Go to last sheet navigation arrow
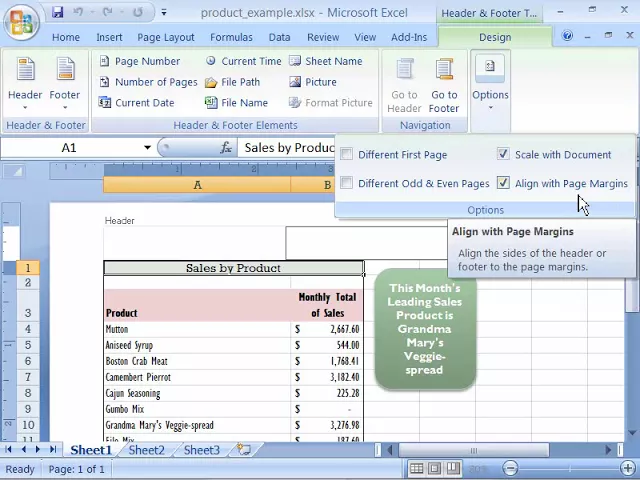The image size is (640, 480). pyautogui.click(x=53, y=449)
